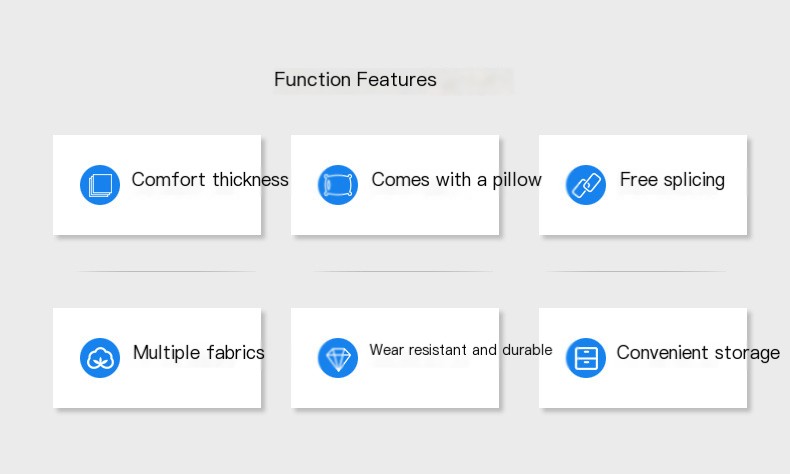The image size is (790, 474).
Task: Open the Convenient storage feature card
Action: coord(643,358)
